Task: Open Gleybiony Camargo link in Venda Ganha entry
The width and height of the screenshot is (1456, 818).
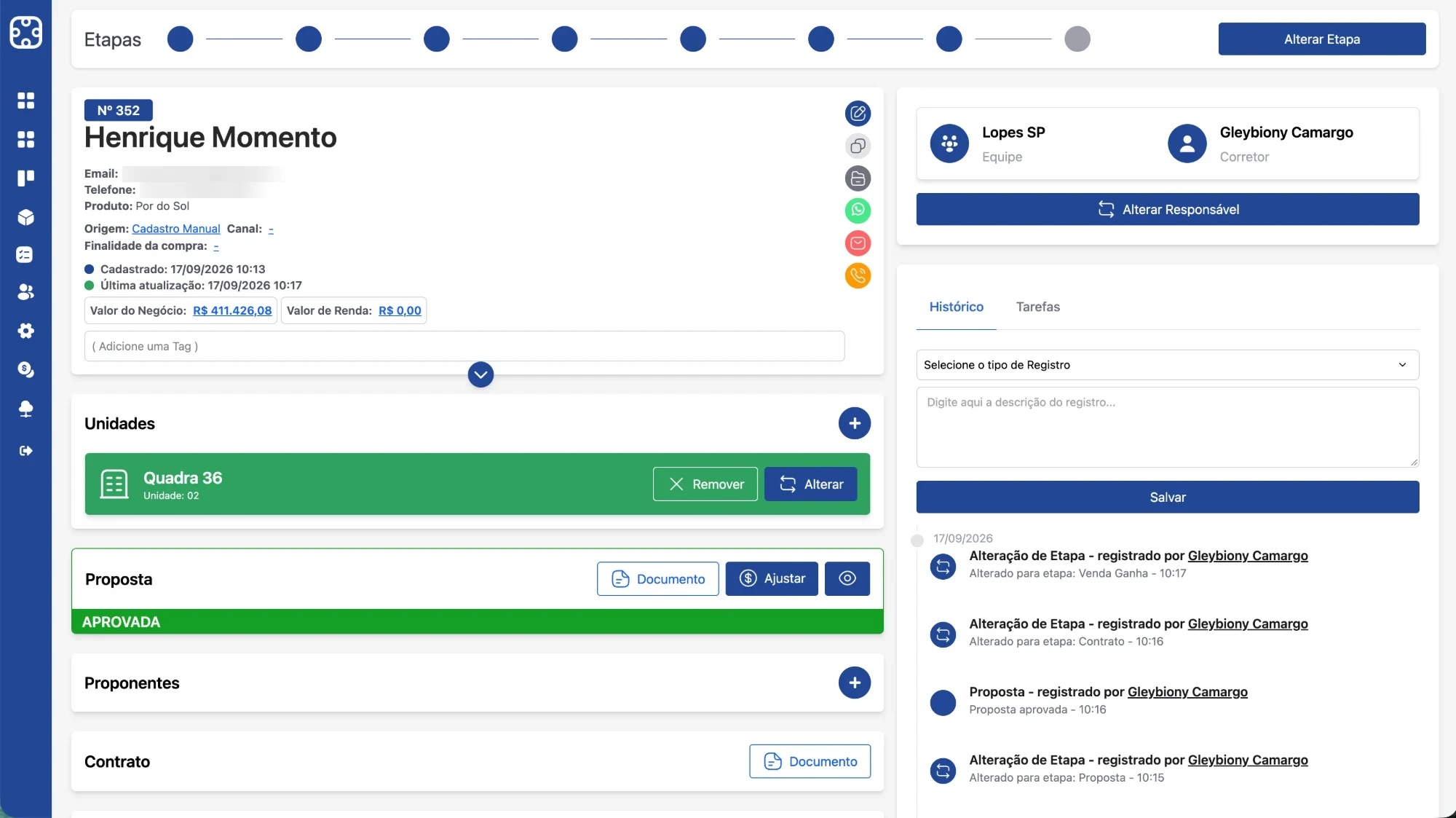Action: [x=1248, y=556]
